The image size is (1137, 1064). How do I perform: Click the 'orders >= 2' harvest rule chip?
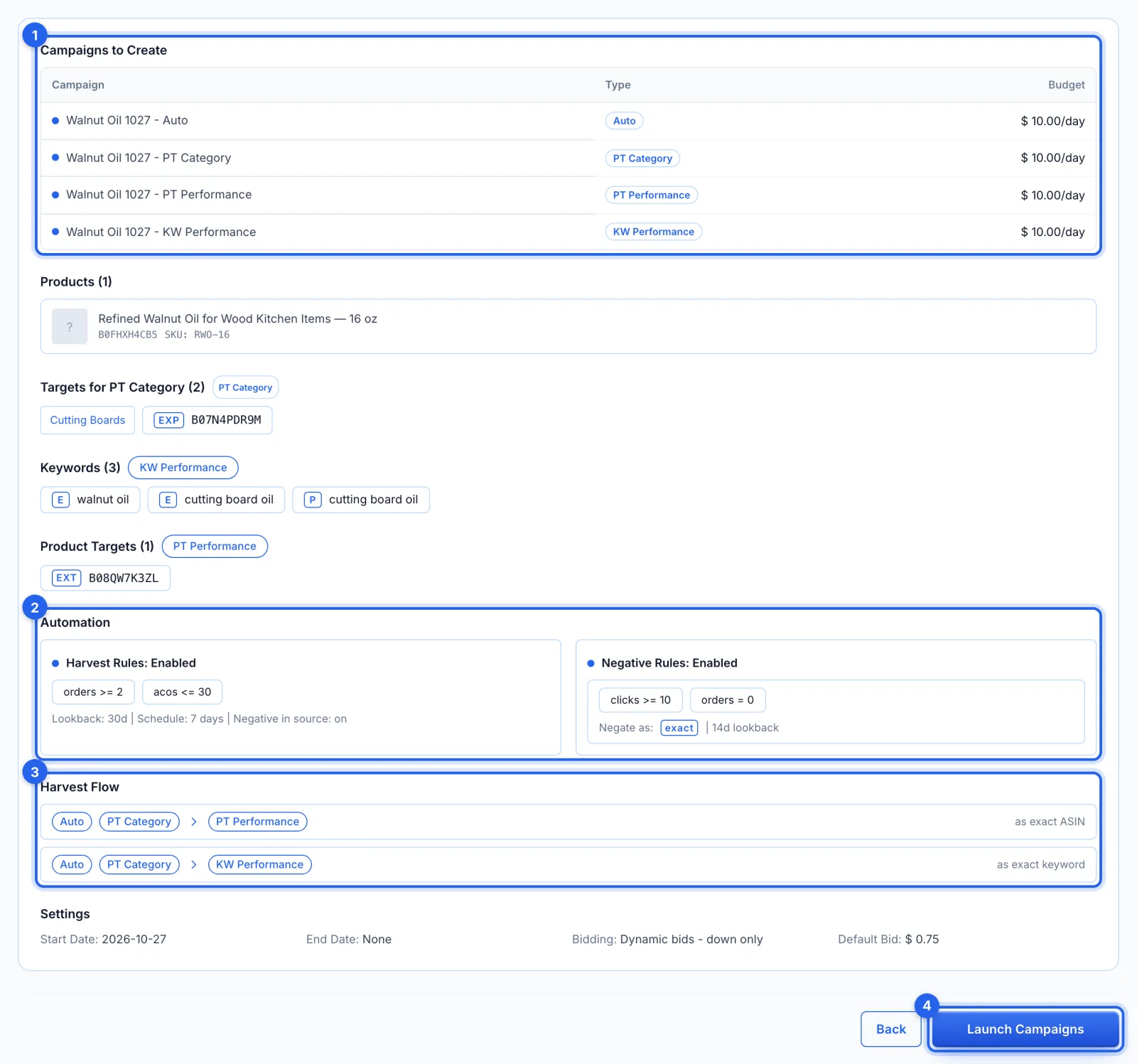tap(93, 692)
